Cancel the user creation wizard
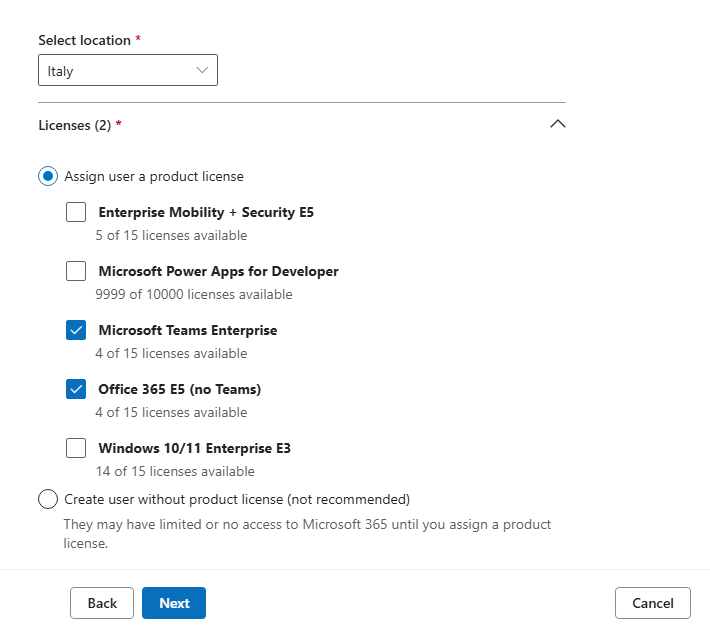Screen dimensions: 710x625 point(652,603)
